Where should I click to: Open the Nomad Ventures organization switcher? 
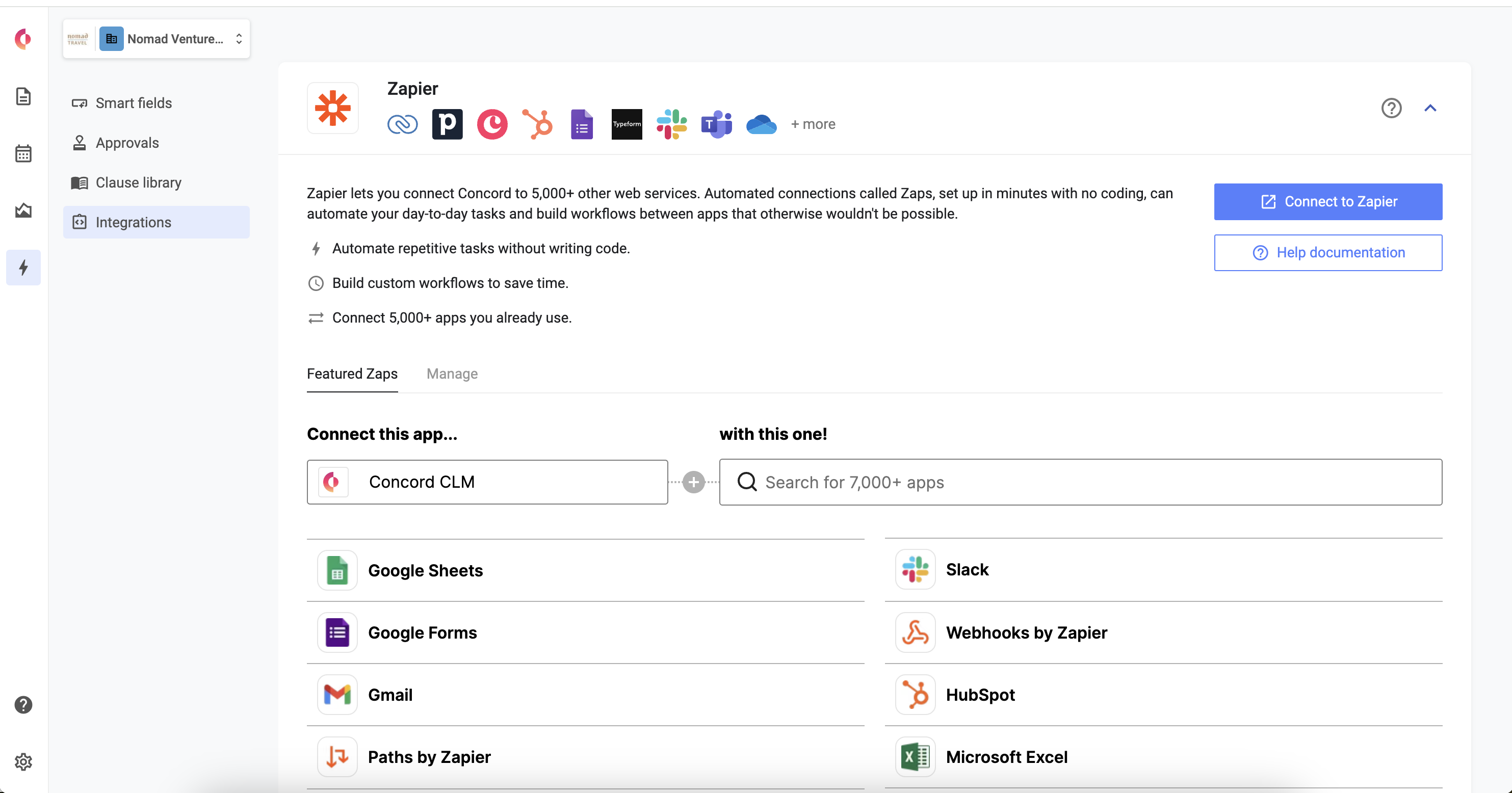coord(156,39)
